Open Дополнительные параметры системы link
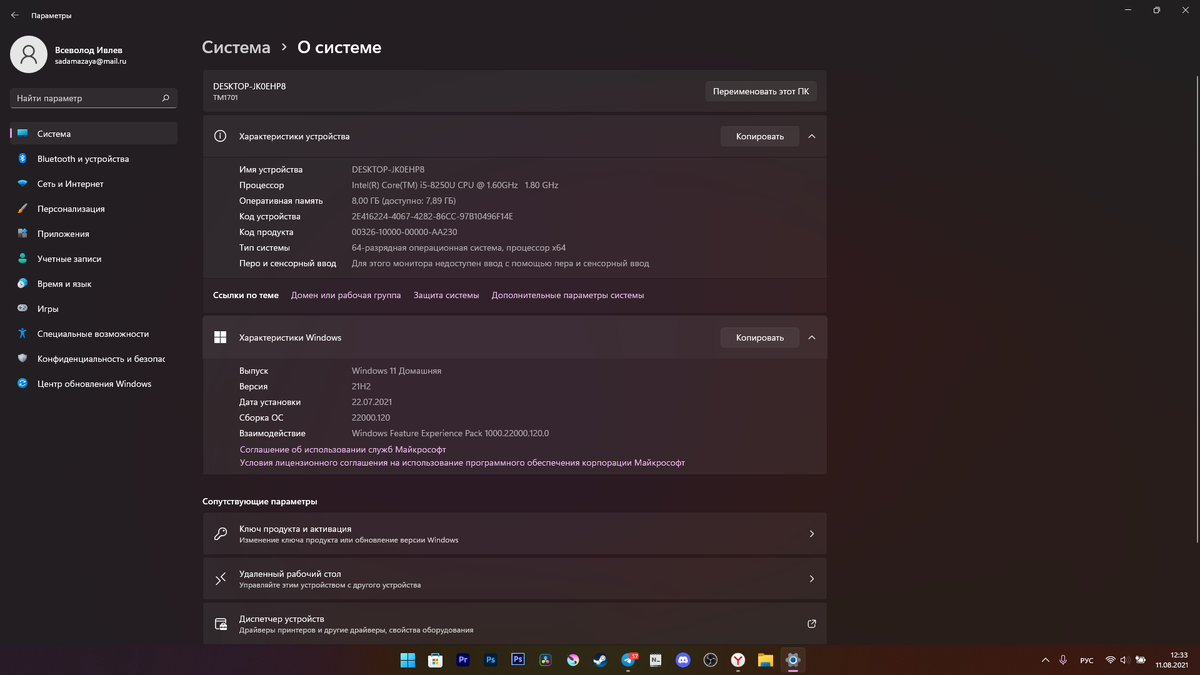This screenshot has width=1200, height=675. (568, 295)
